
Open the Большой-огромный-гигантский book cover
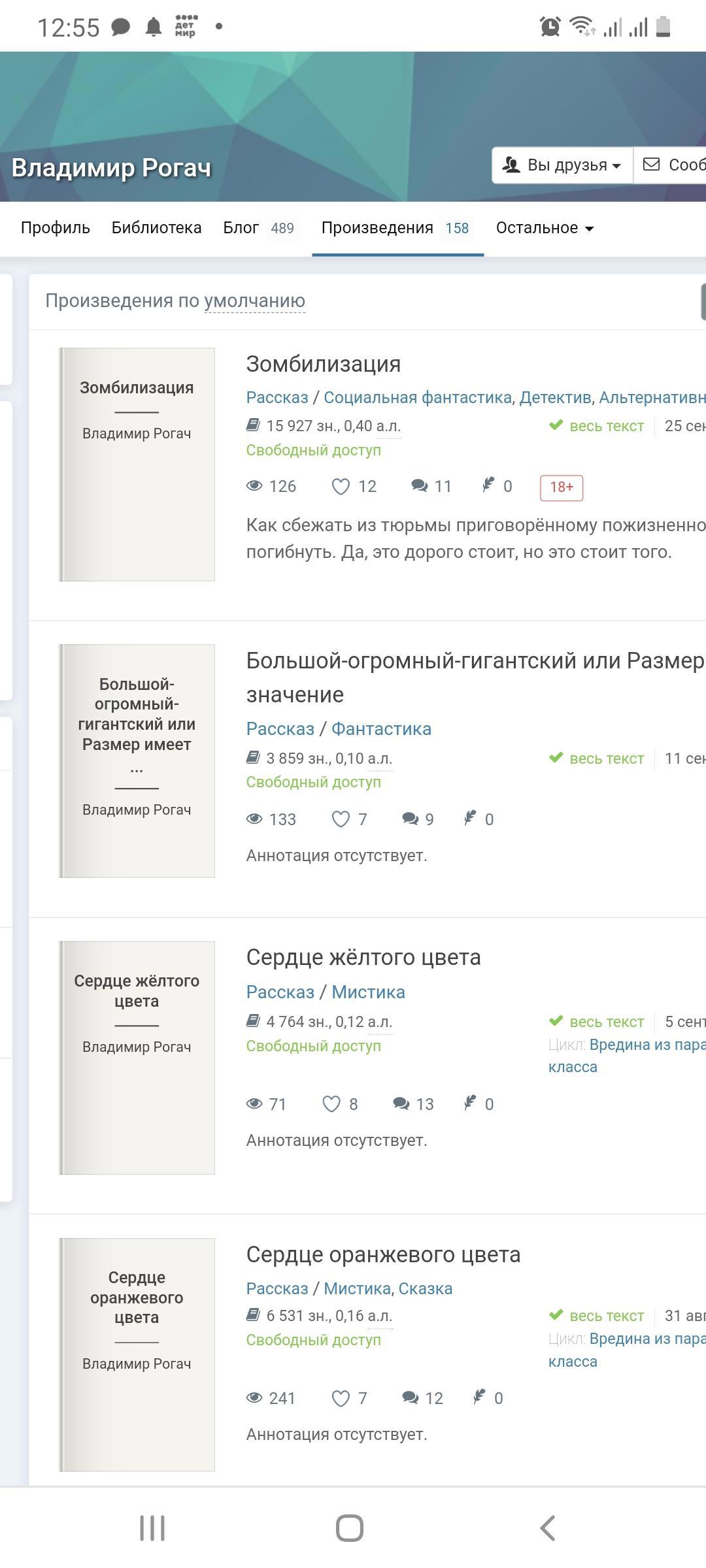(x=137, y=761)
